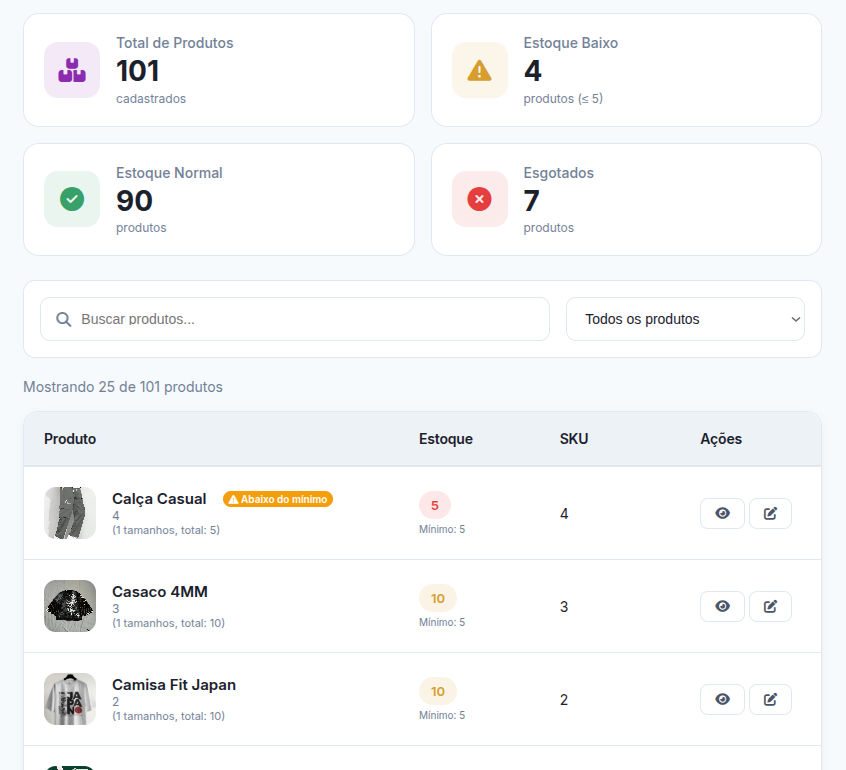Image resolution: width=846 pixels, height=770 pixels.
Task: Click the Camisa Fit Japan product thumbnail
Action: click(x=70, y=699)
